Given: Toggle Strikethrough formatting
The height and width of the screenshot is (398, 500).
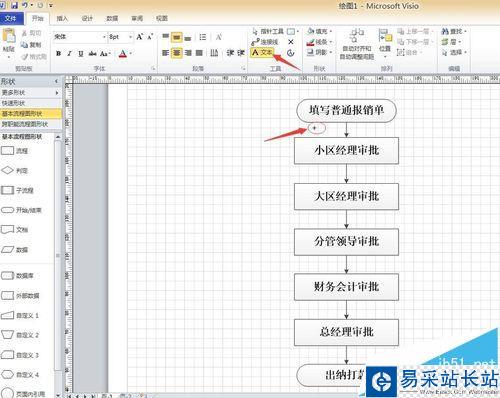Looking at the screenshot, I should [93, 53].
